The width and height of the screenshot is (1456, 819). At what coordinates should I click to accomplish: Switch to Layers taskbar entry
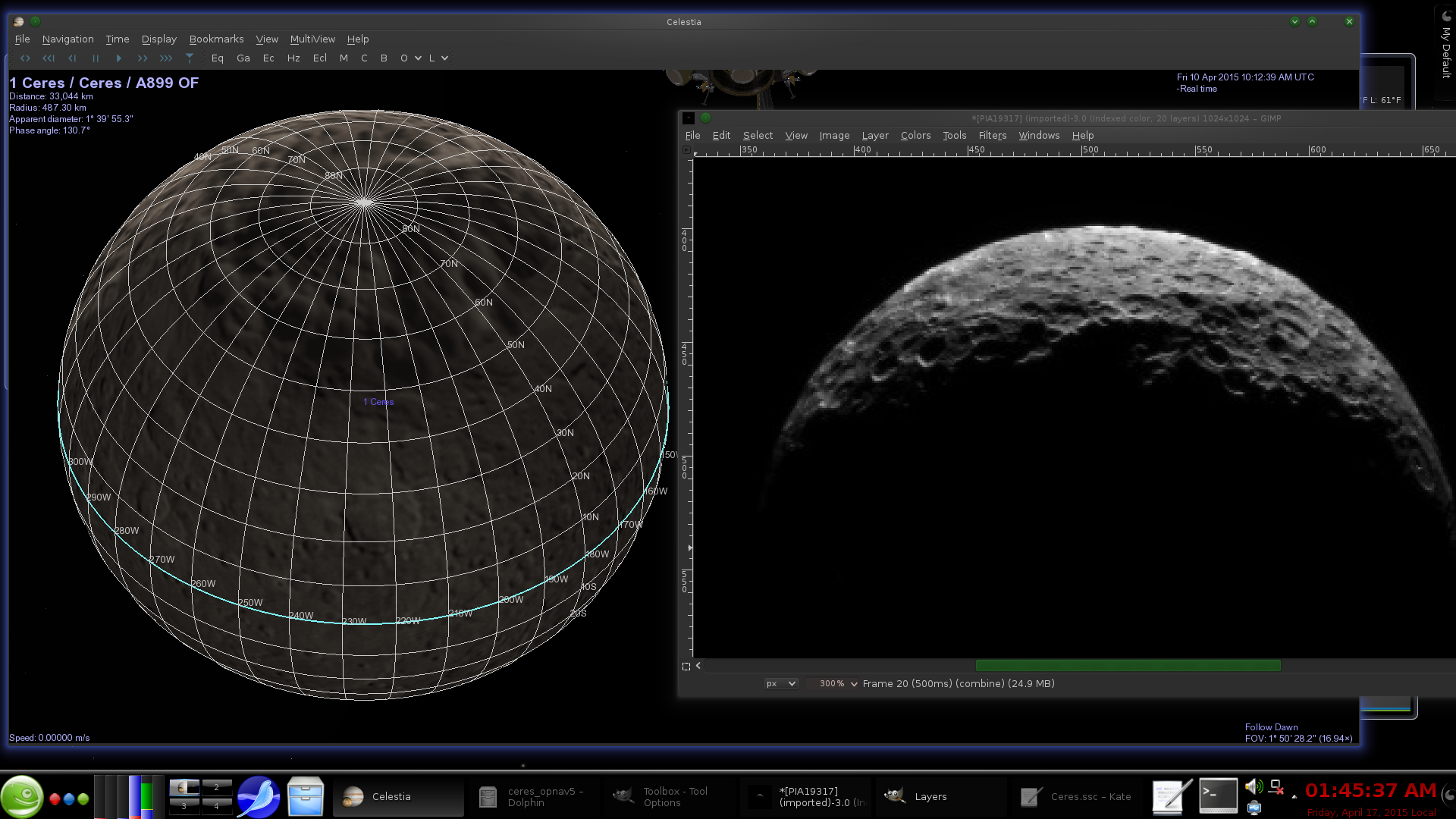coord(941,797)
